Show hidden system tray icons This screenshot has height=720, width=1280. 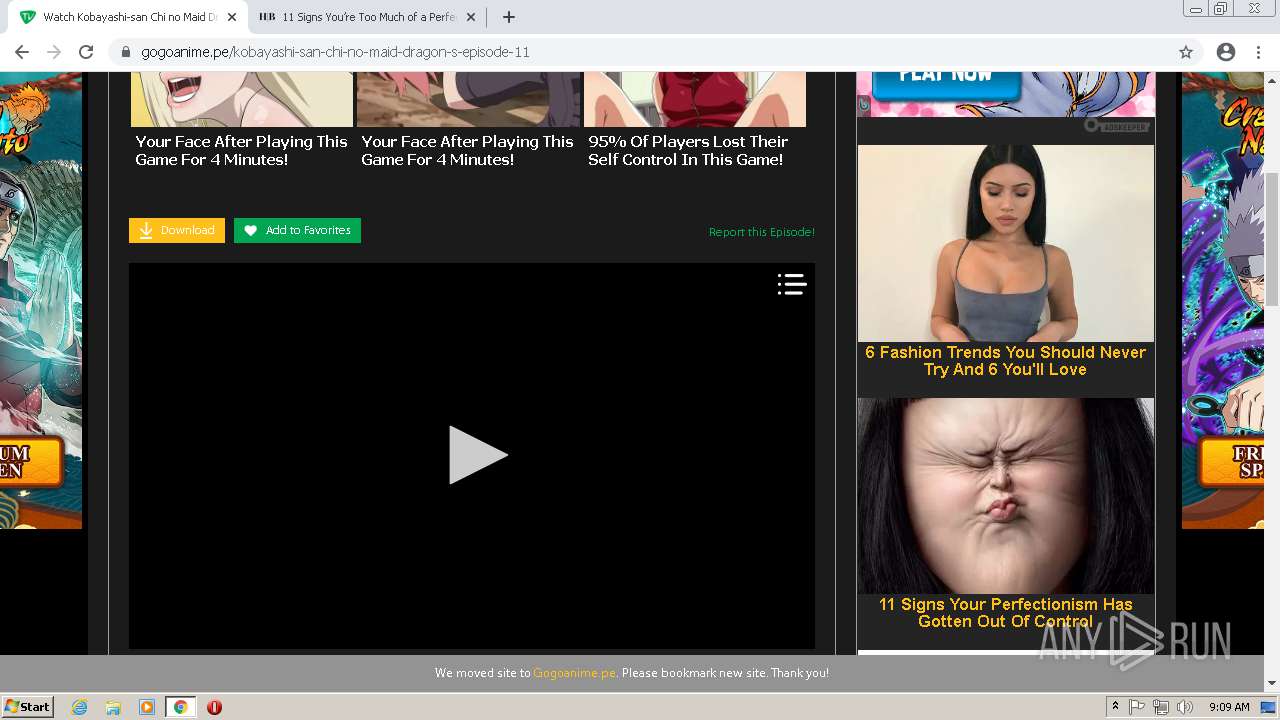pos(1115,707)
